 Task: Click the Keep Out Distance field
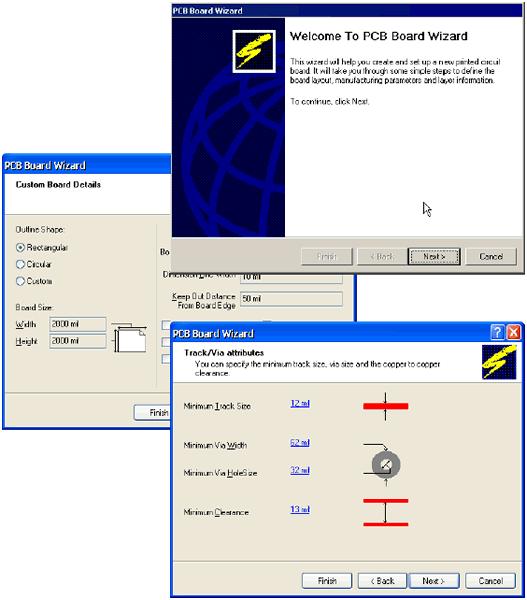291,299
